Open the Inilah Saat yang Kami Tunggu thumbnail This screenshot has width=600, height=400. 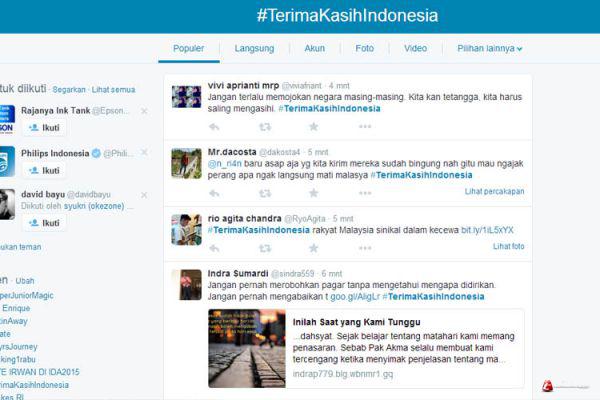[247, 348]
